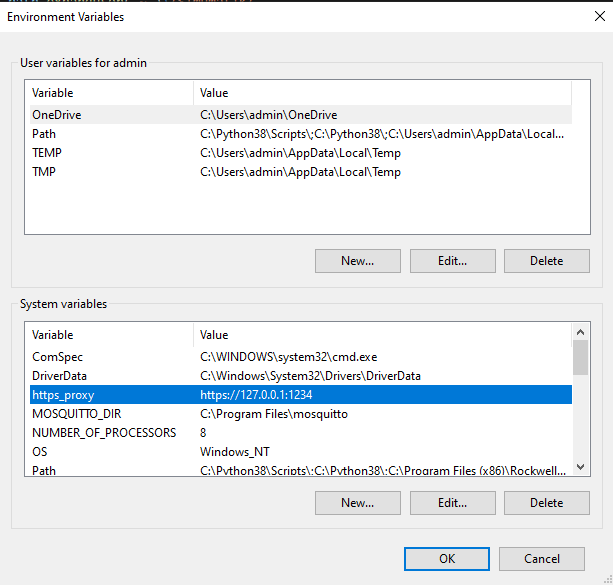The height and width of the screenshot is (585, 613).
Task: Confirm changes with OK
Action: point(446,559)
